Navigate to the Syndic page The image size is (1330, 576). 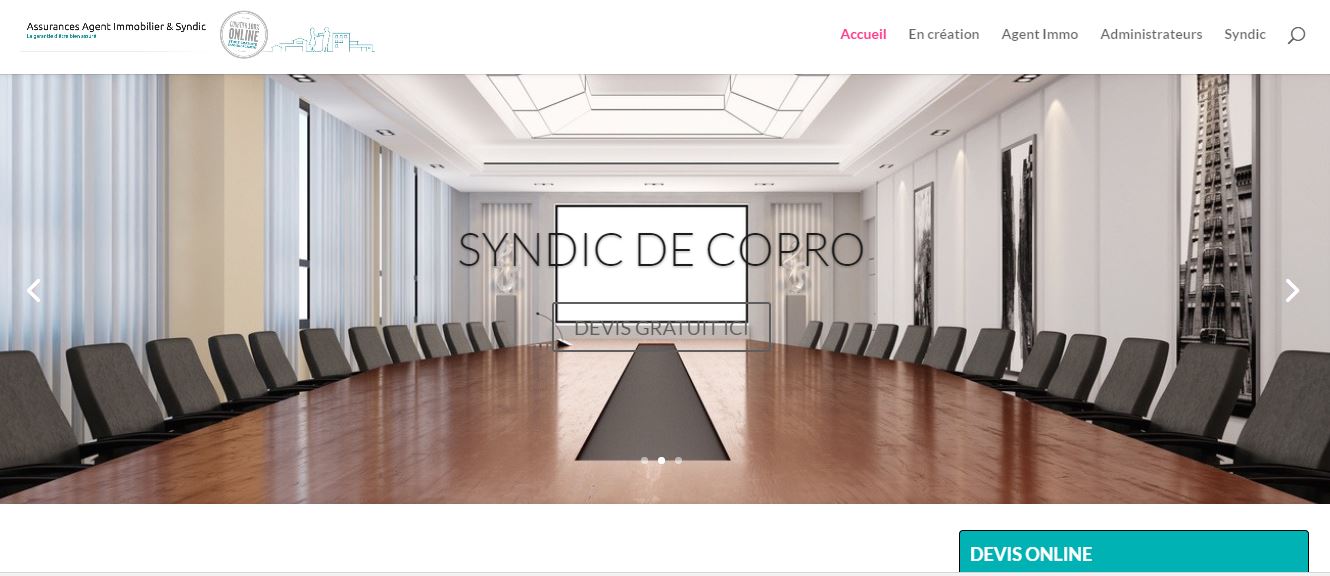coord(1245,34)
